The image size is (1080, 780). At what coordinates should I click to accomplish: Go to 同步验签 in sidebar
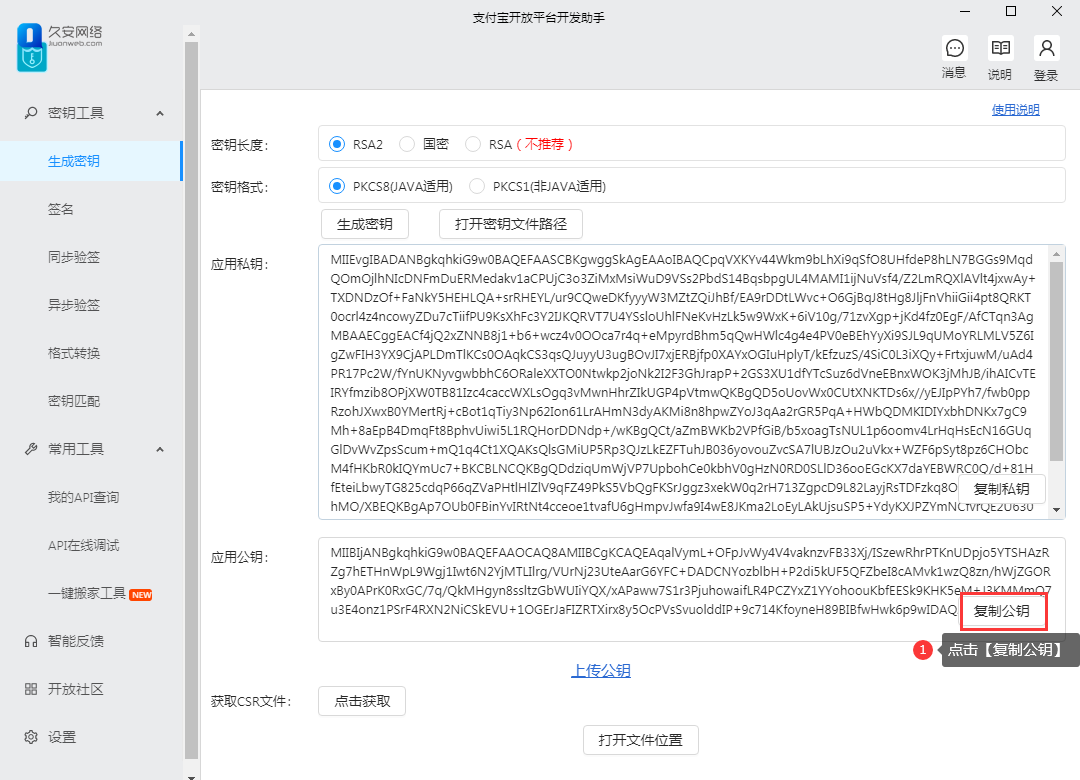point(74,257)
